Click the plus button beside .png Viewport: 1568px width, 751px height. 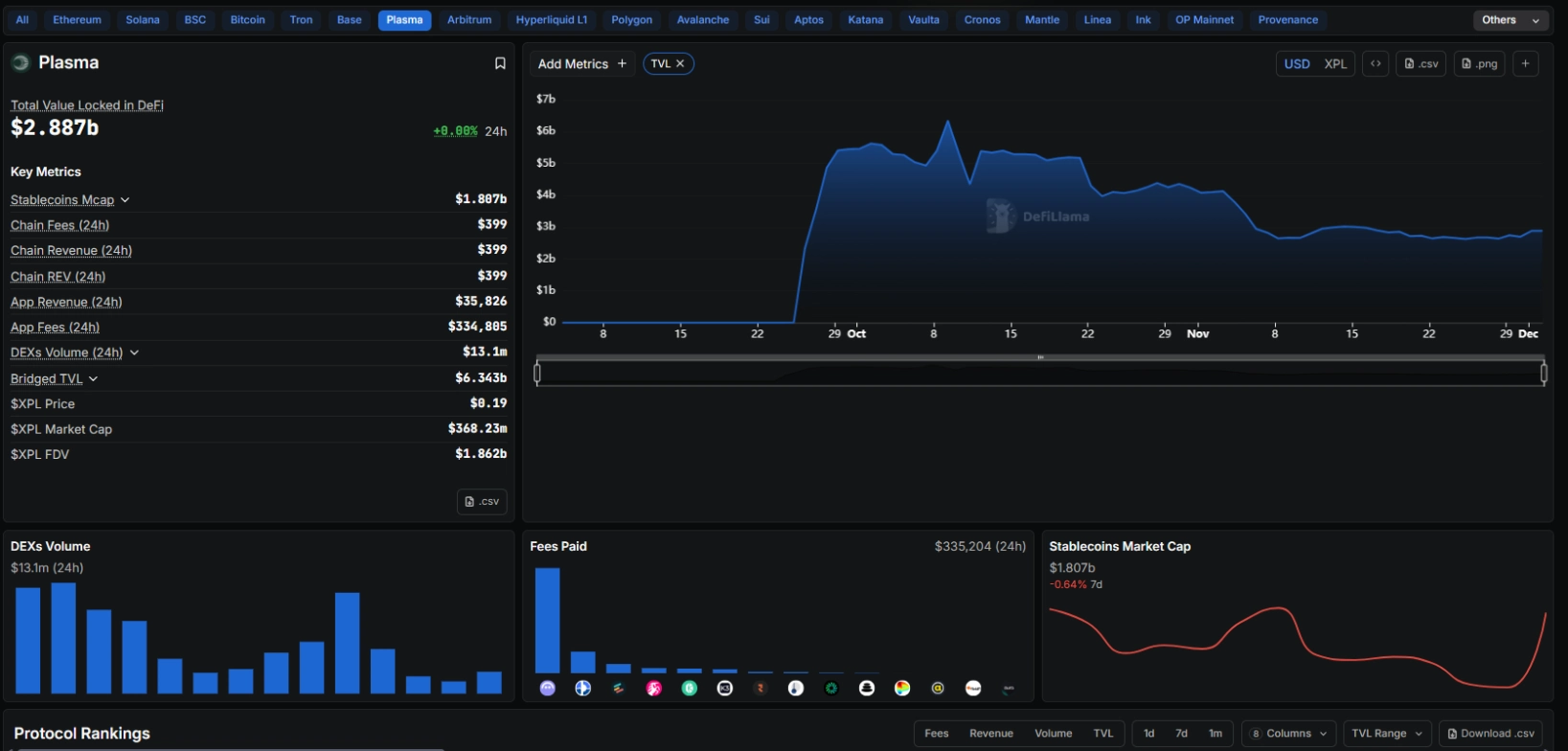(x=1525, y=64)
